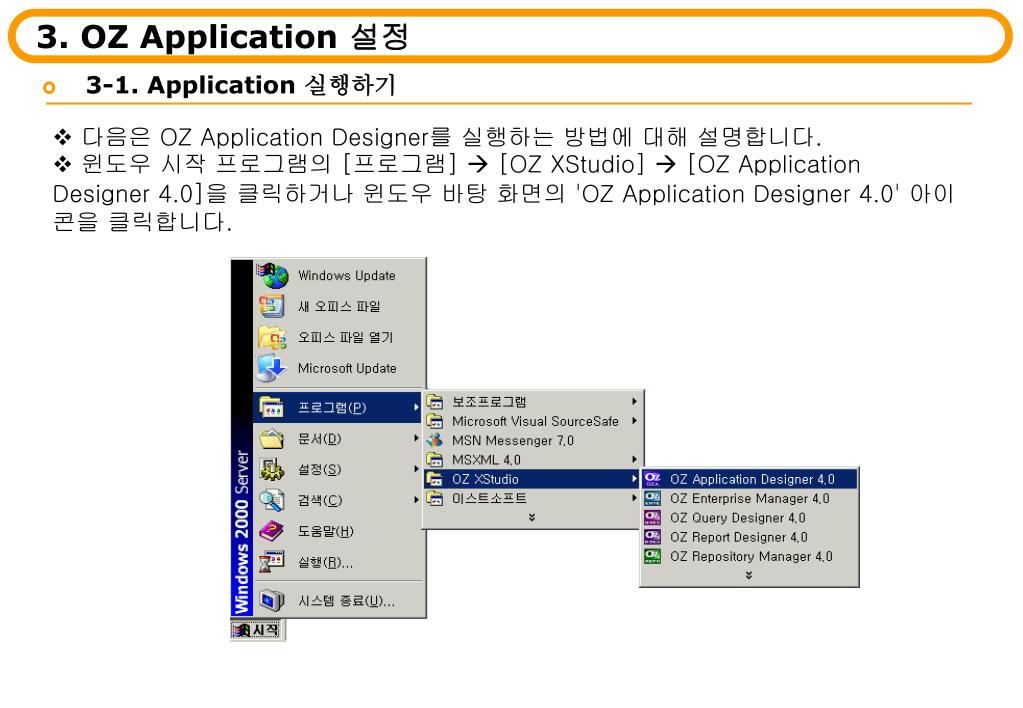This screenshot has width=1023, height=708.
Task: Show more items in the programs submenu
Action: [532, 517]
